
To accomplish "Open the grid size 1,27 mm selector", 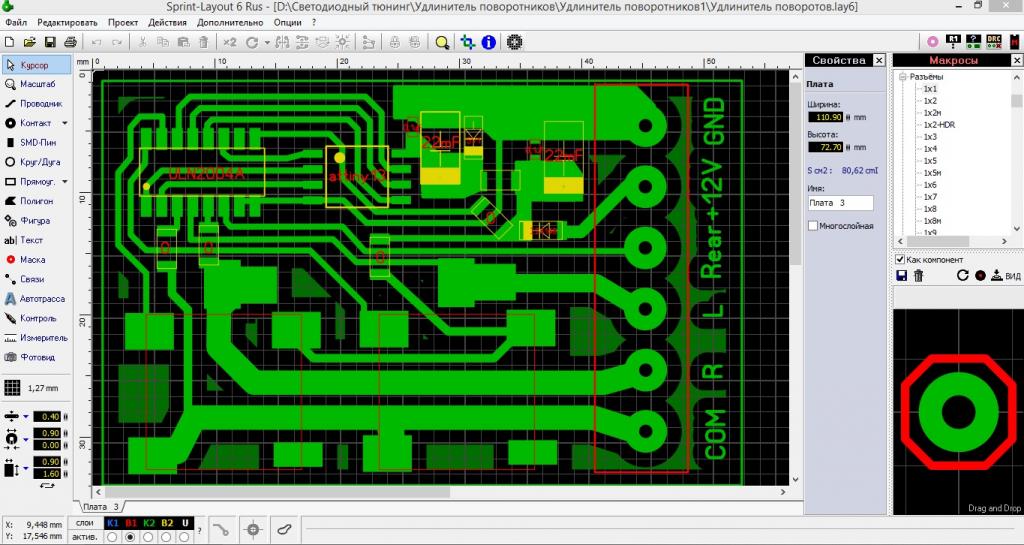I will [31, 388].
